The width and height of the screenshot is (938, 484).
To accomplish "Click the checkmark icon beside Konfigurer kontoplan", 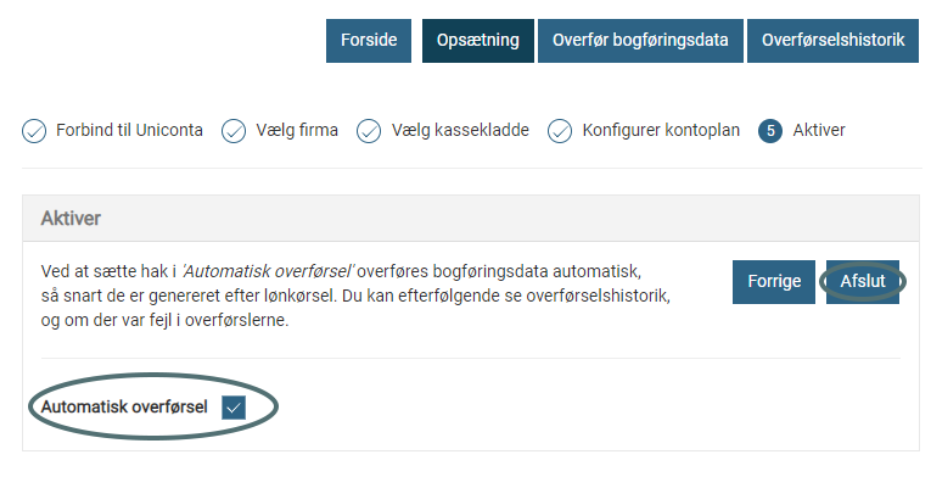I will point(559,131).
